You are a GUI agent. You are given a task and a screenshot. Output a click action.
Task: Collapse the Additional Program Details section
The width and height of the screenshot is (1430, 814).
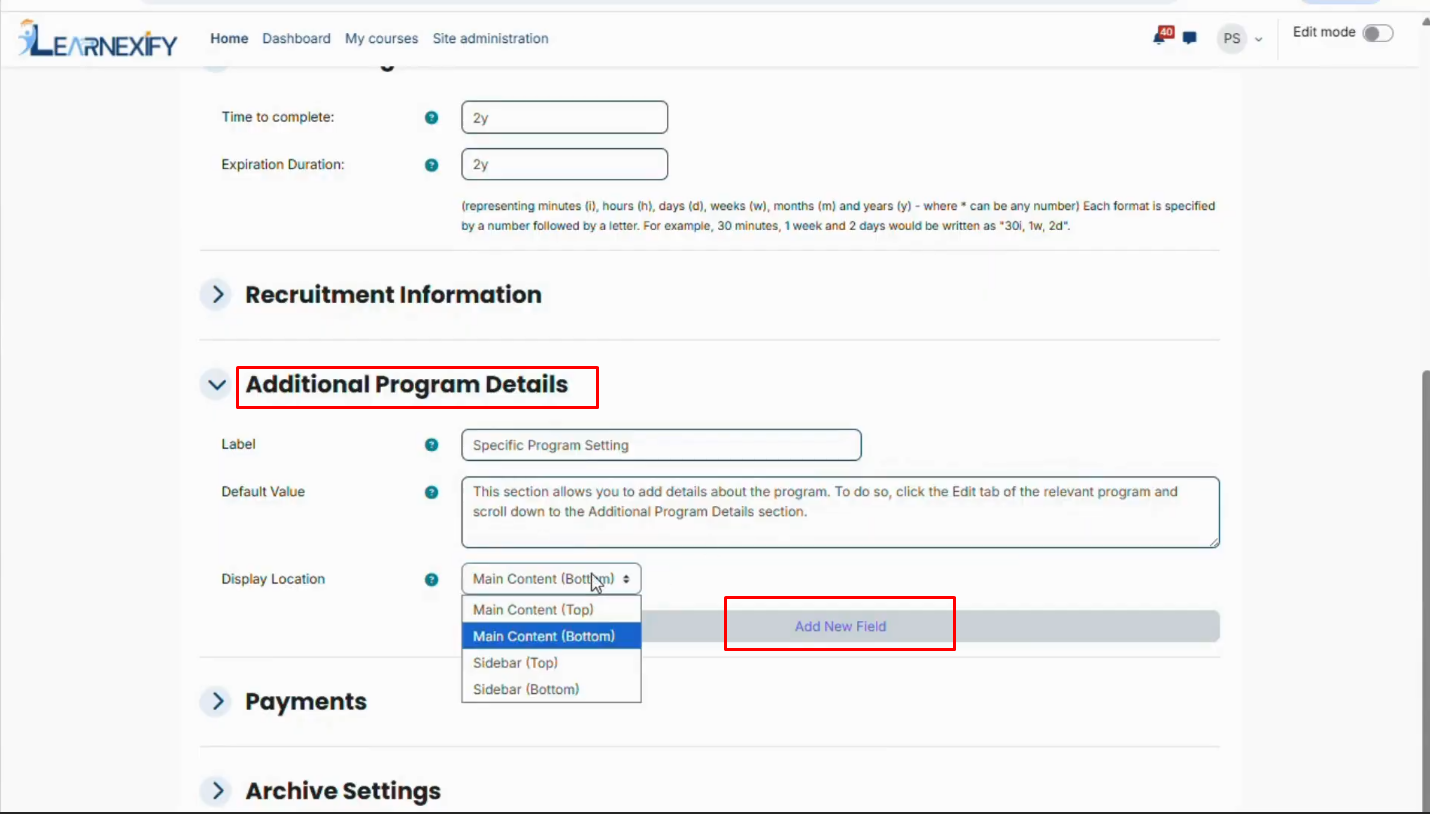pyautogui.click(x=215, y=384)
